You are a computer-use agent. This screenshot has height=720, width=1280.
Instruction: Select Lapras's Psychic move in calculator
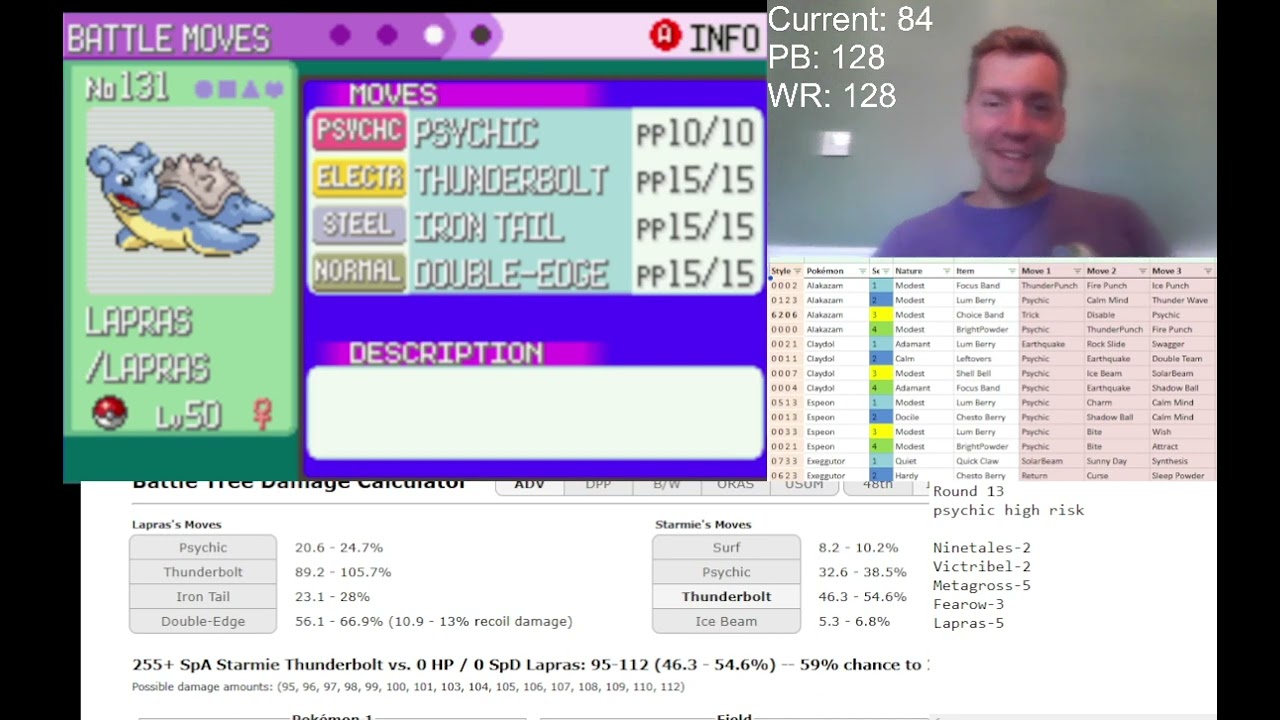click(x=203, y=548)
